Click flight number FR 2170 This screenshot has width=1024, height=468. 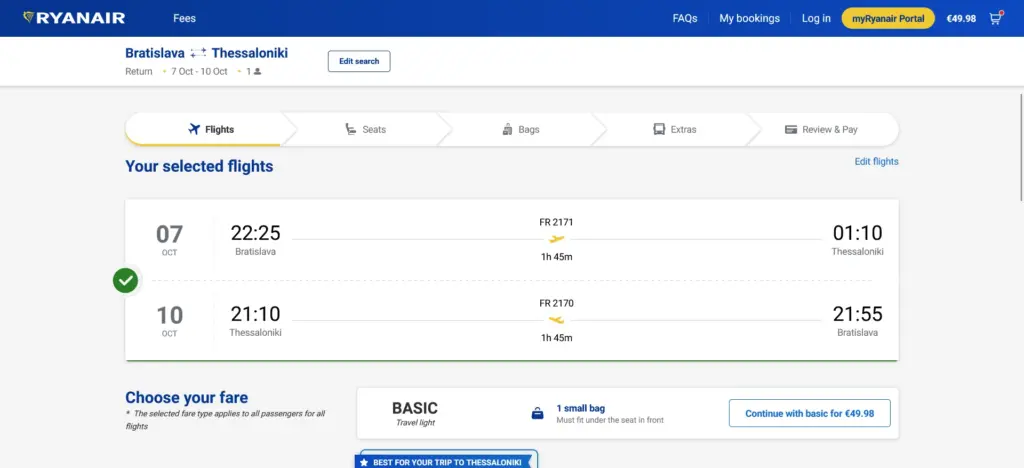[x=556, y=303]
